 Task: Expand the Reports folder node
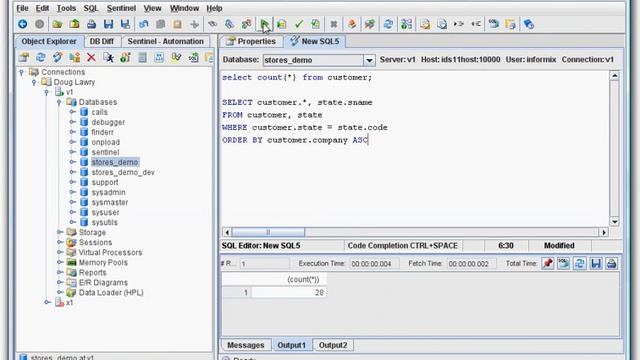(x=60, y=272)
